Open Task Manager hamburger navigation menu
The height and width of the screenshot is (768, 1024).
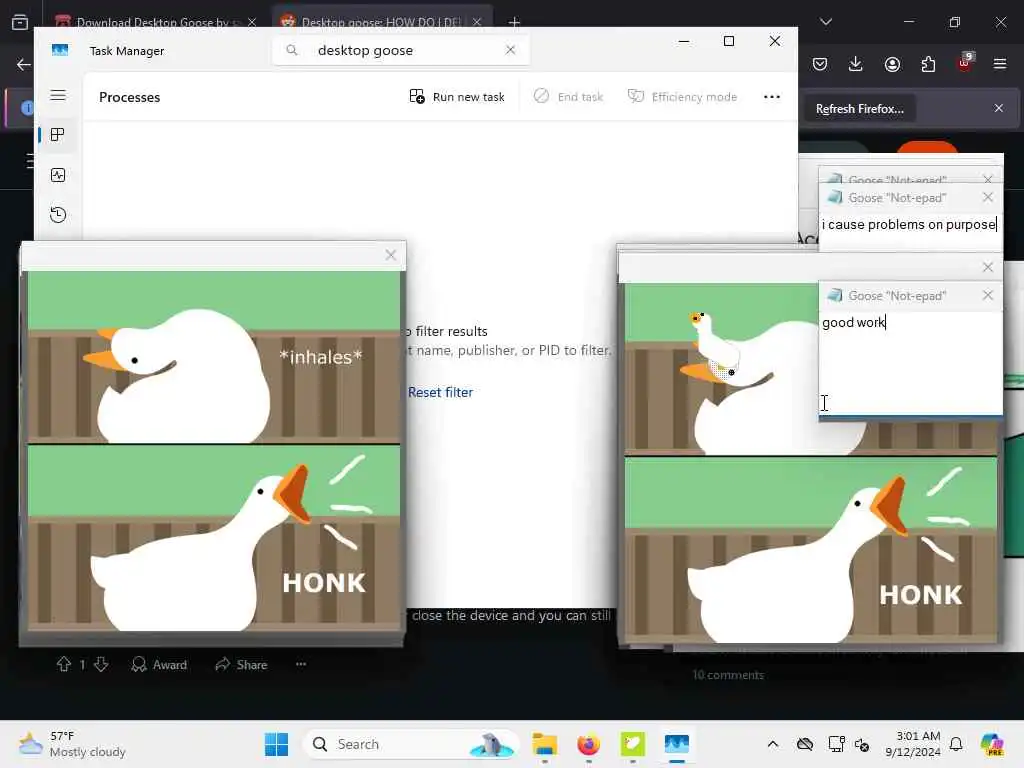pyautogui.click(x=57, y=95)
